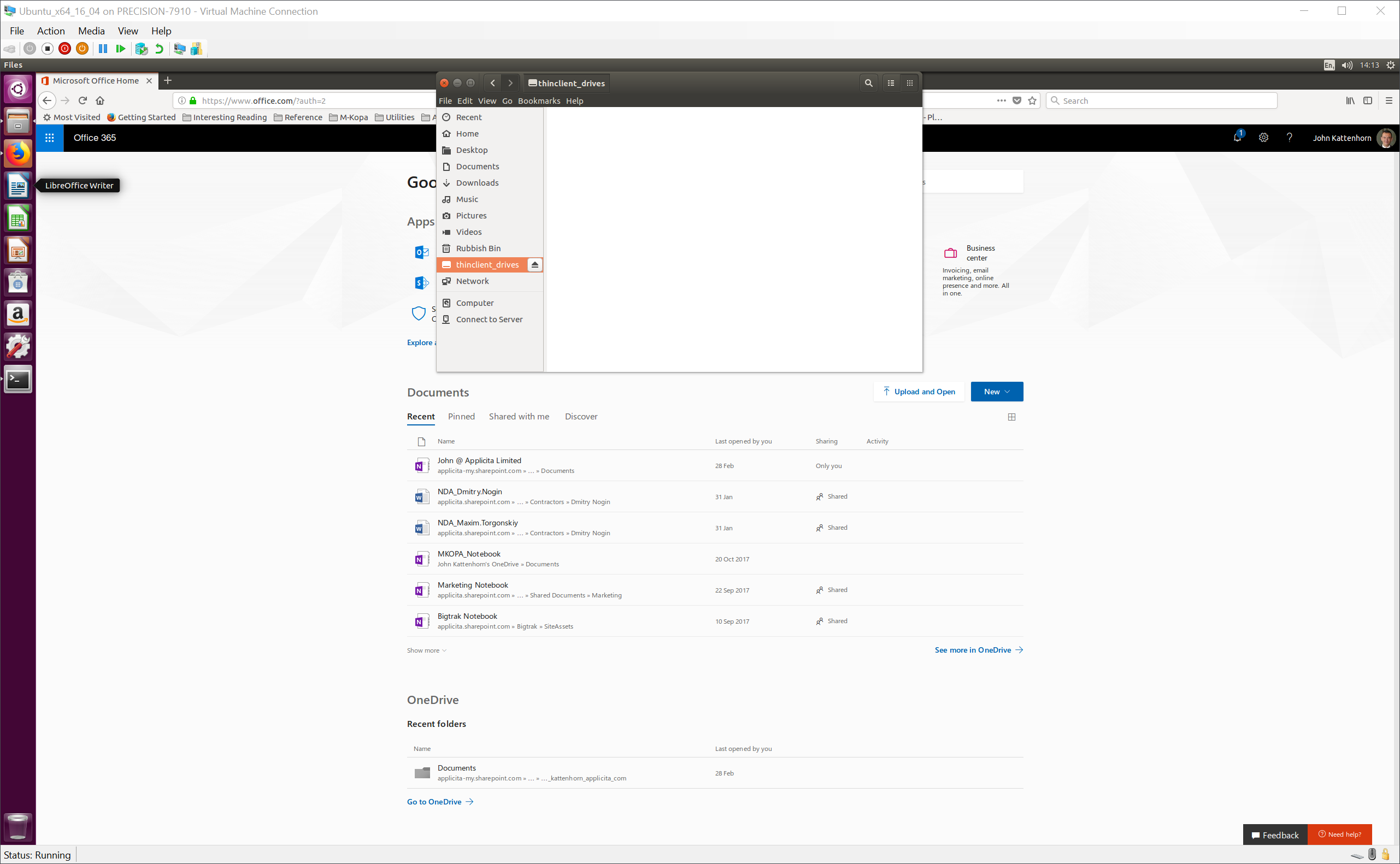Open the Bookmarks menu in the file manager
Image resolution: width=1400 pixels, height=864 pixels.
point(538,100)
